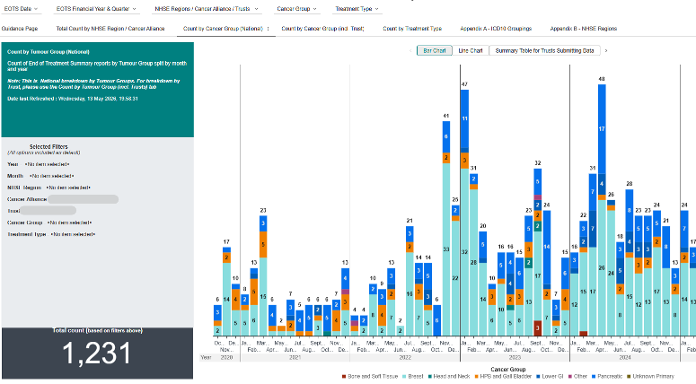696x384 pixels.
Task: Click the Cancer Group selected filter row
Action: coord(49,222)
